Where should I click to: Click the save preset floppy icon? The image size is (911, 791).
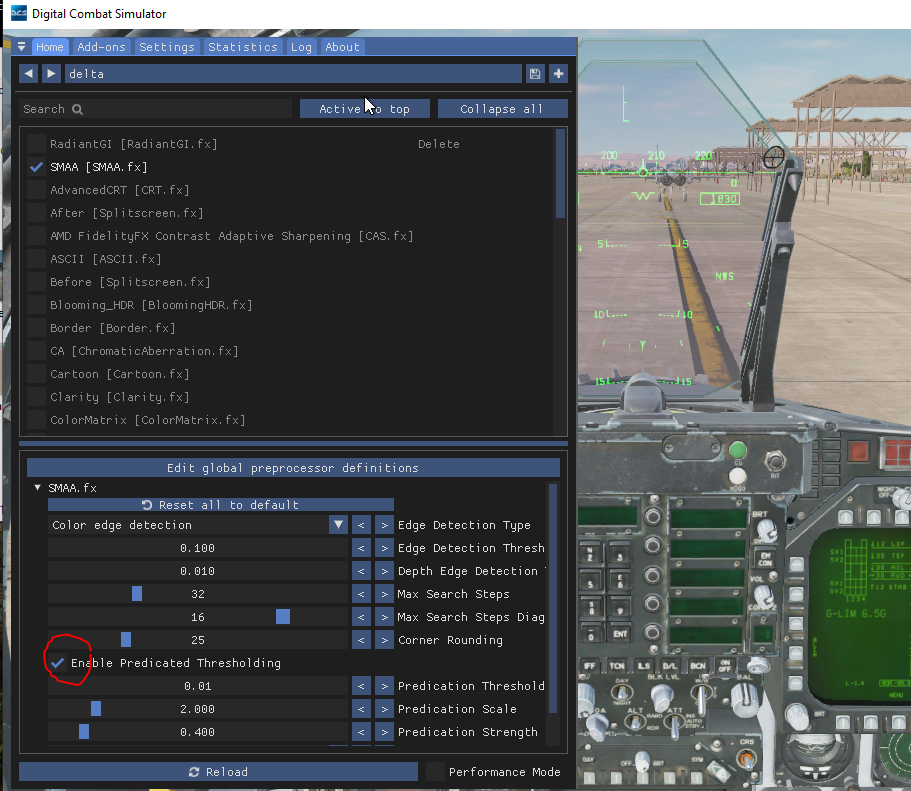pos(535,74)
